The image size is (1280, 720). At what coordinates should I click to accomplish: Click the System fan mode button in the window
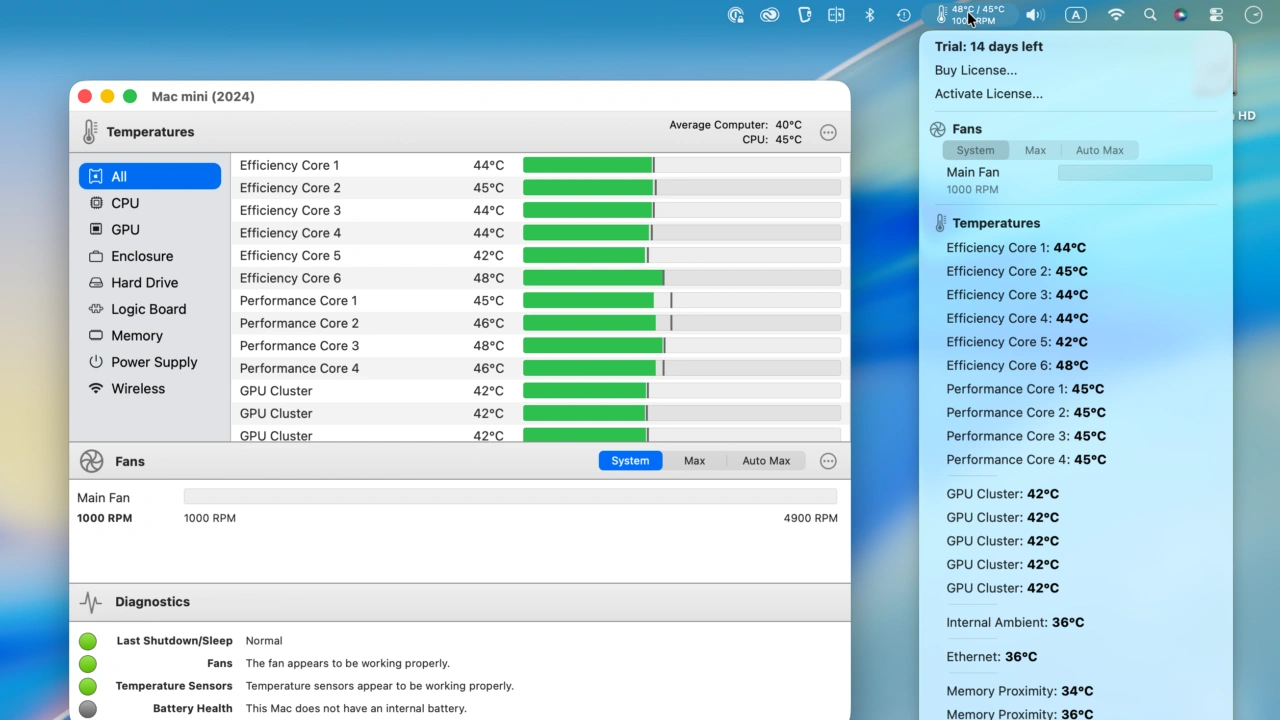point(630,460)
